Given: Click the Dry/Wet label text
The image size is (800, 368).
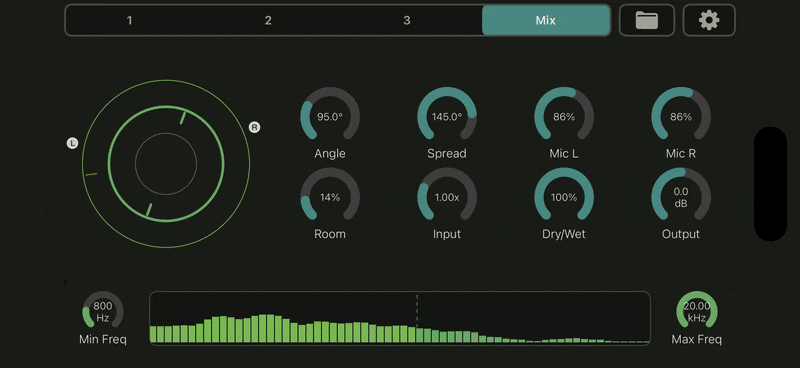Looking at the screenshot, I should click(x=564, y=234).
